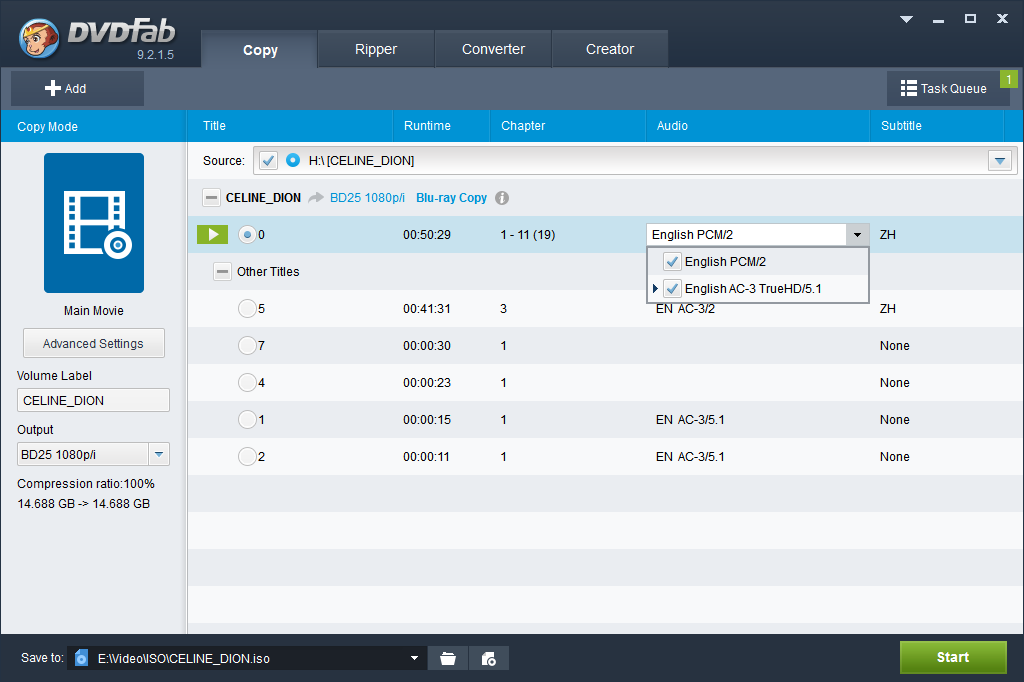Close the English PCM/2 audio dropdown

857,235
